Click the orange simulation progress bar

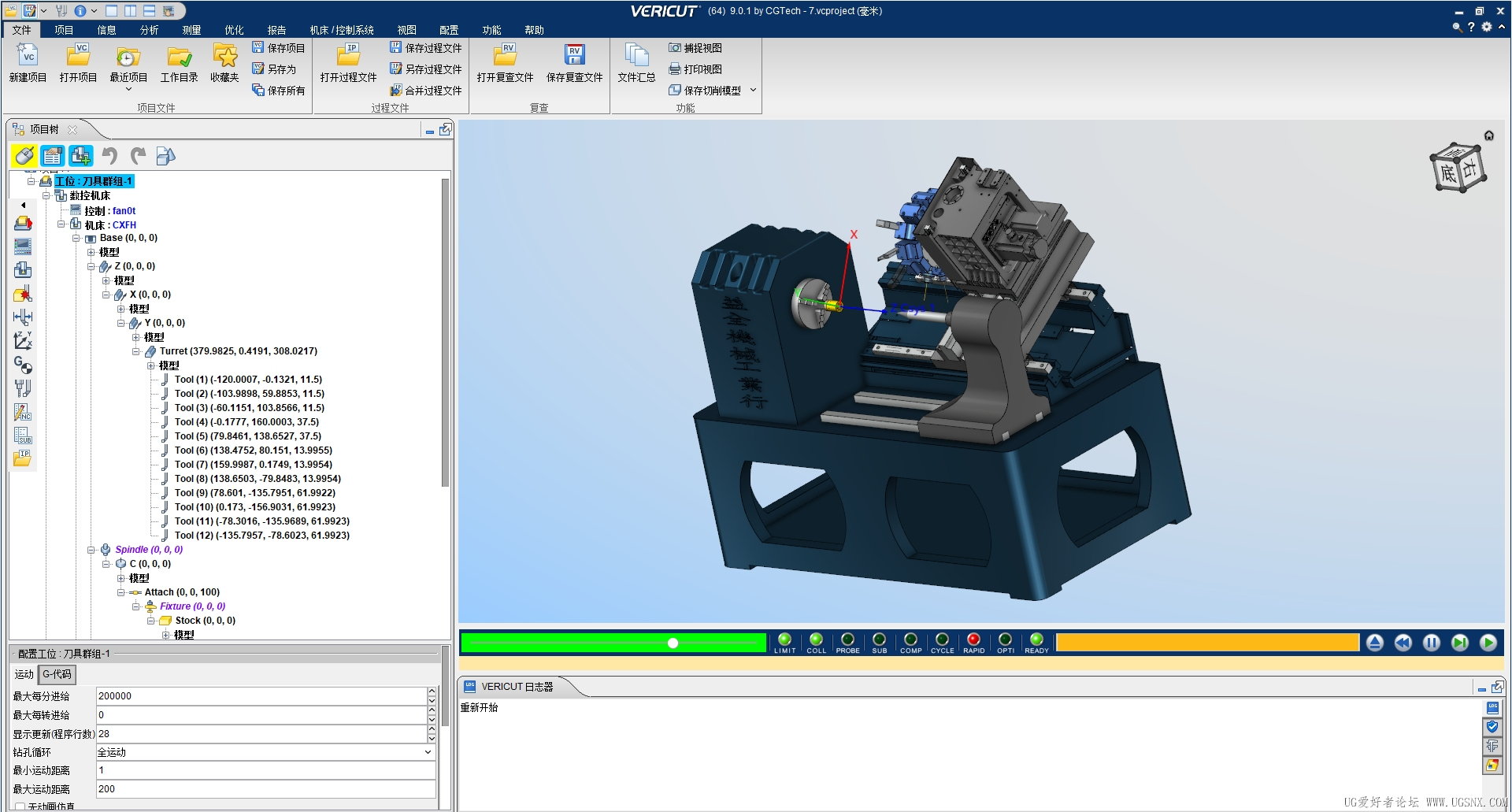1207,643
